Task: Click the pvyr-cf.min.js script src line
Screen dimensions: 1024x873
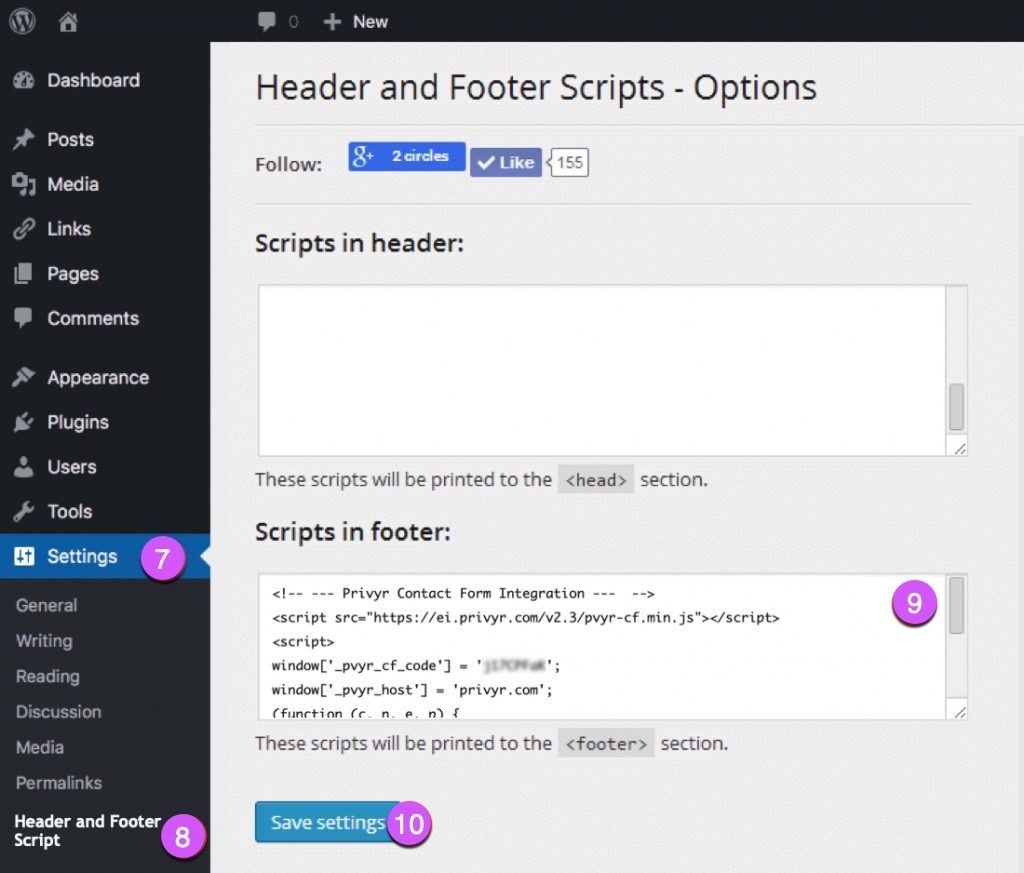Action: [526, 618]
